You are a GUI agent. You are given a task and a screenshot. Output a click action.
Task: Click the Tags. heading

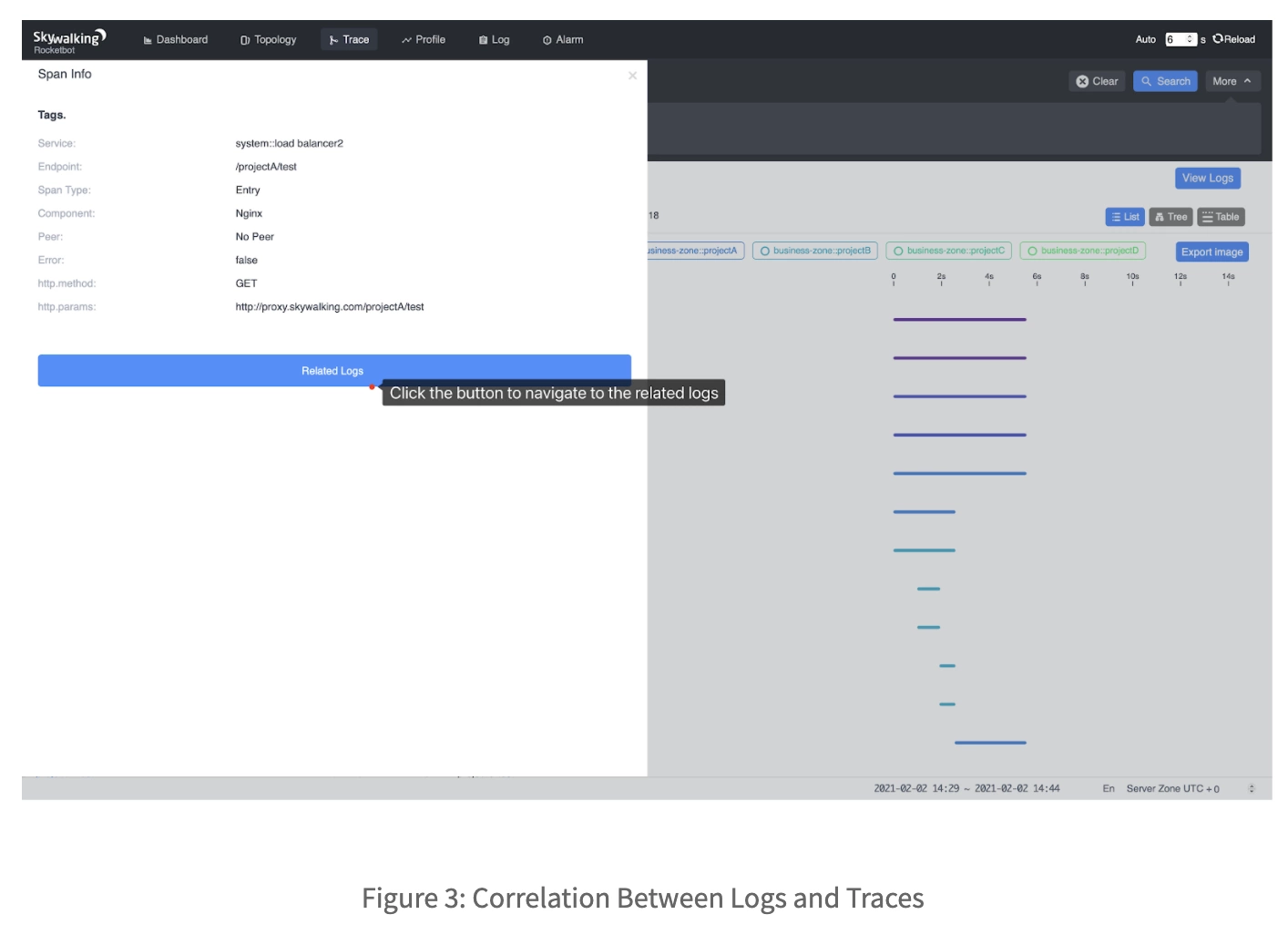(52, 115)
